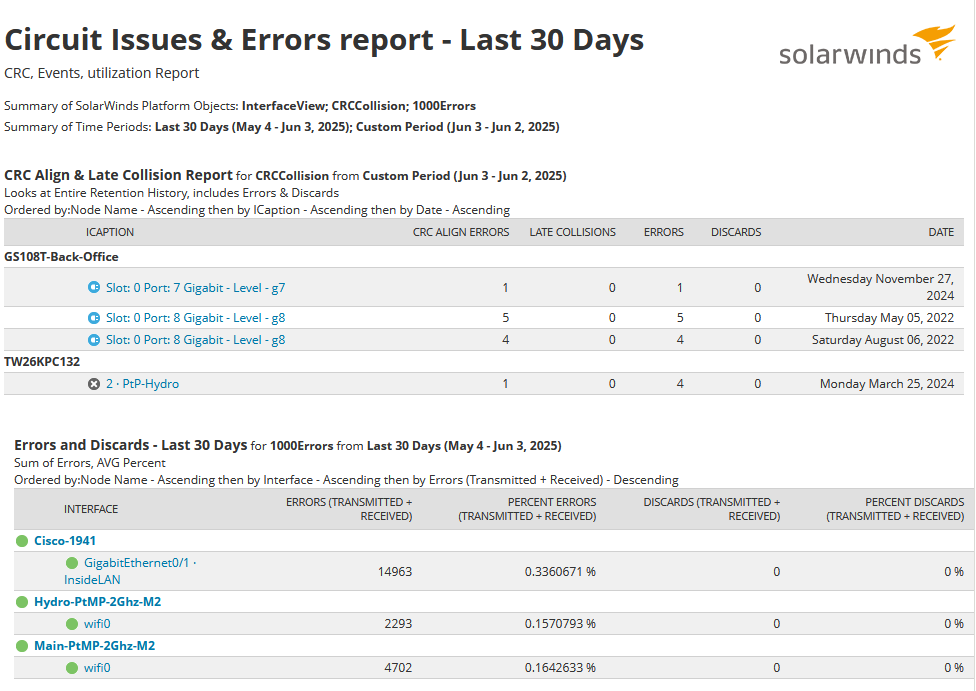Click the CRC ALIGN ERRORS column header
The height and width of the screenshot is (691, 976).
pos(461,232)
